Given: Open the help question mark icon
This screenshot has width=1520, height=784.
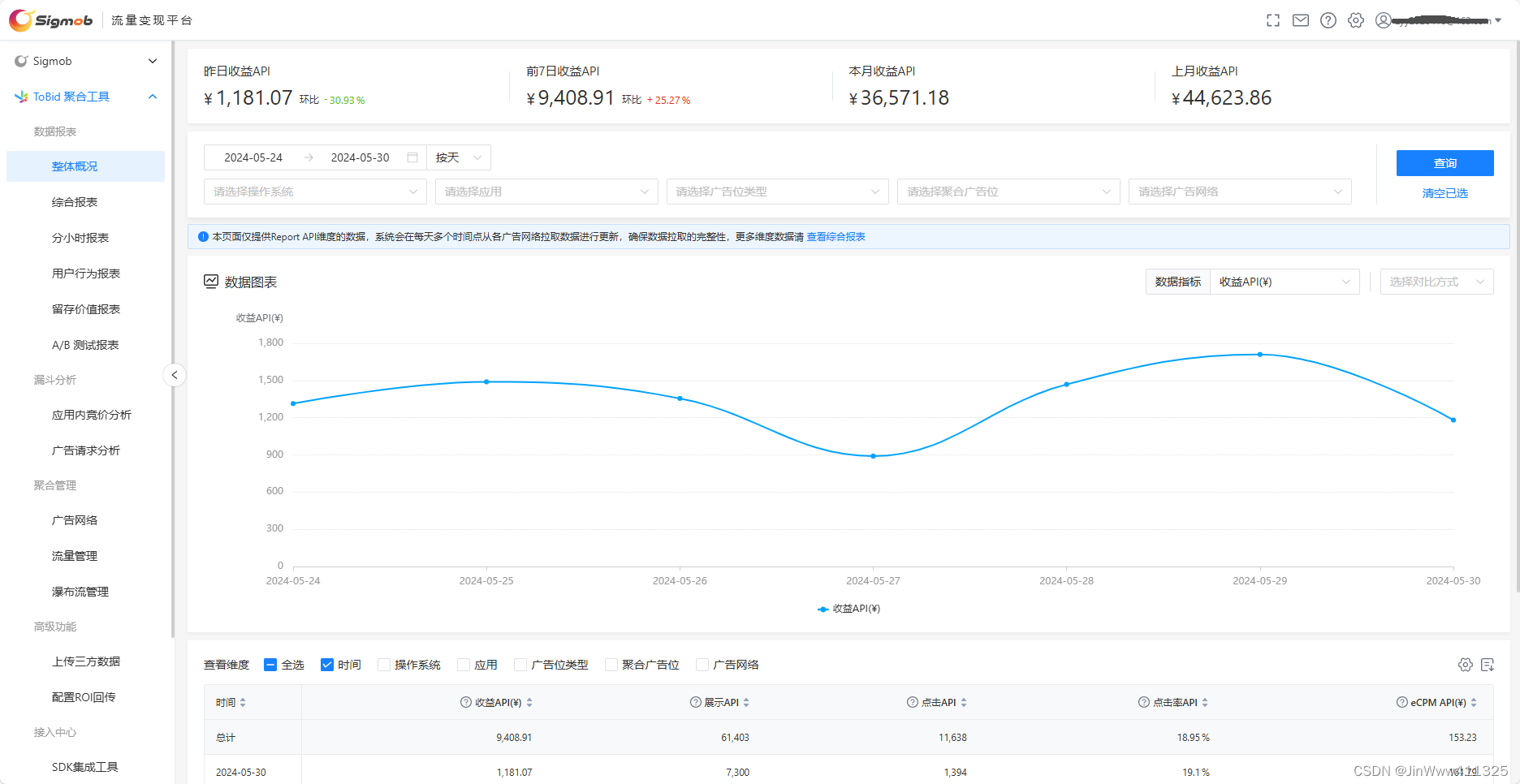Looking at the screenshot, I should (x=1328, y=20).
